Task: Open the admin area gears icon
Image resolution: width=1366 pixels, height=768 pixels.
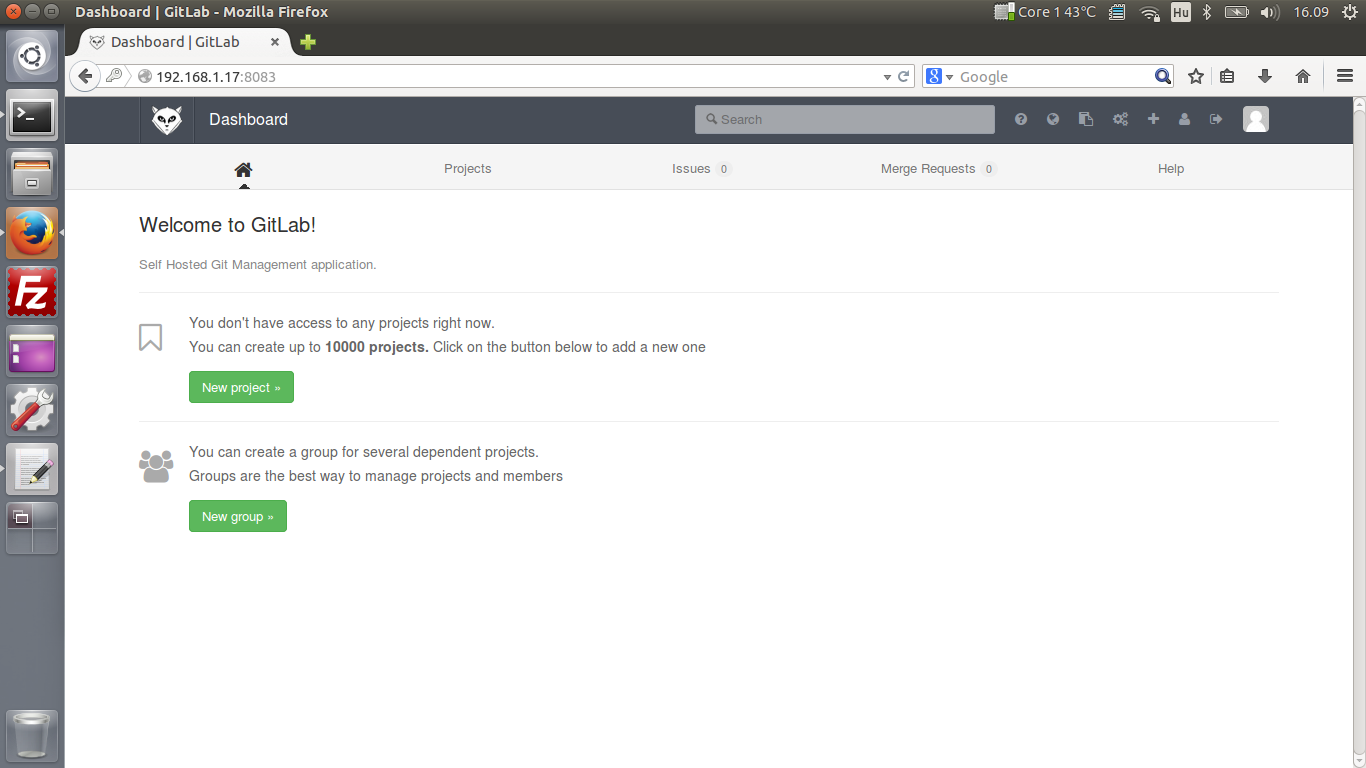Action: 1120,119
